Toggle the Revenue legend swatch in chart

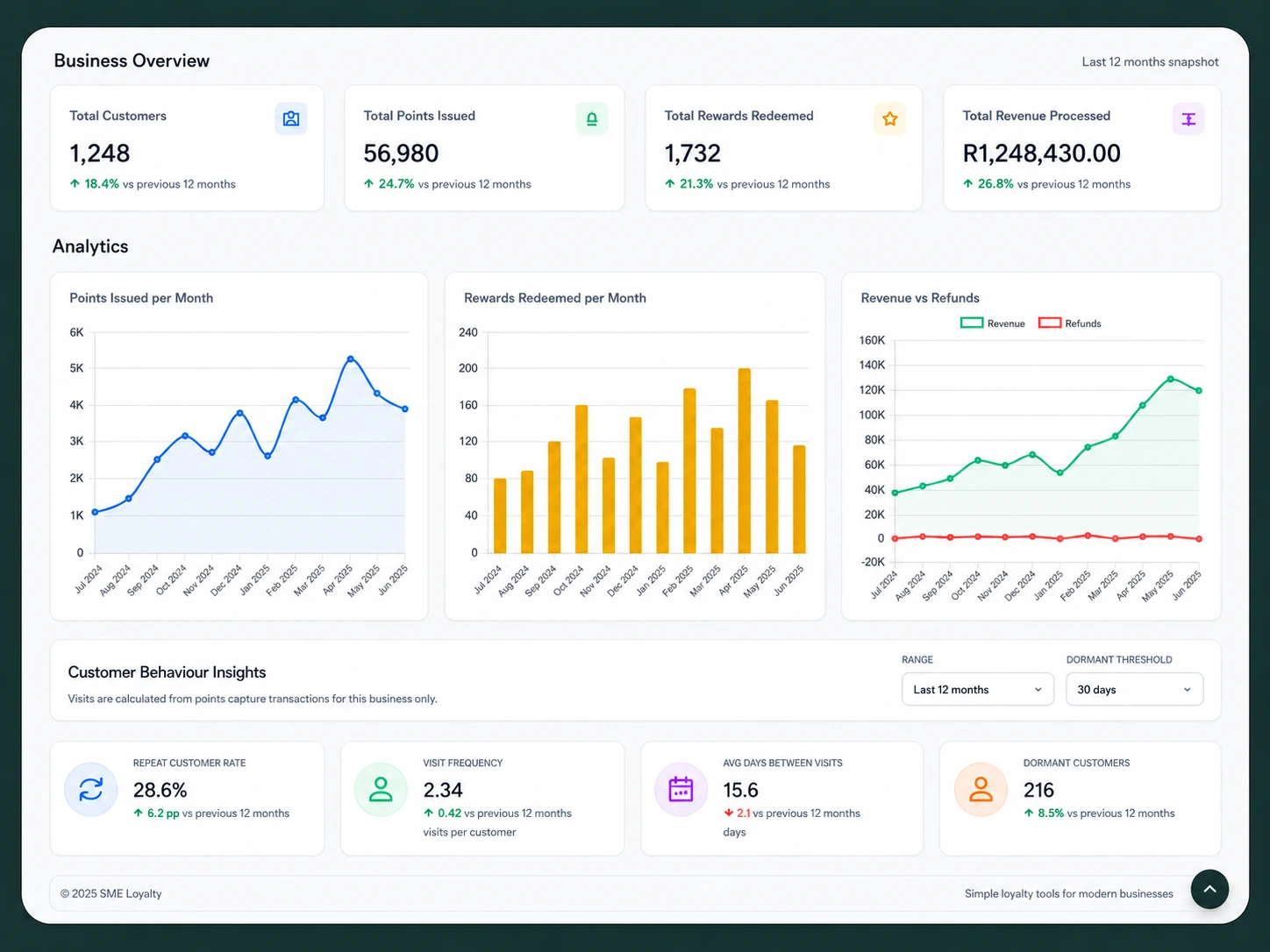(972, 323)
